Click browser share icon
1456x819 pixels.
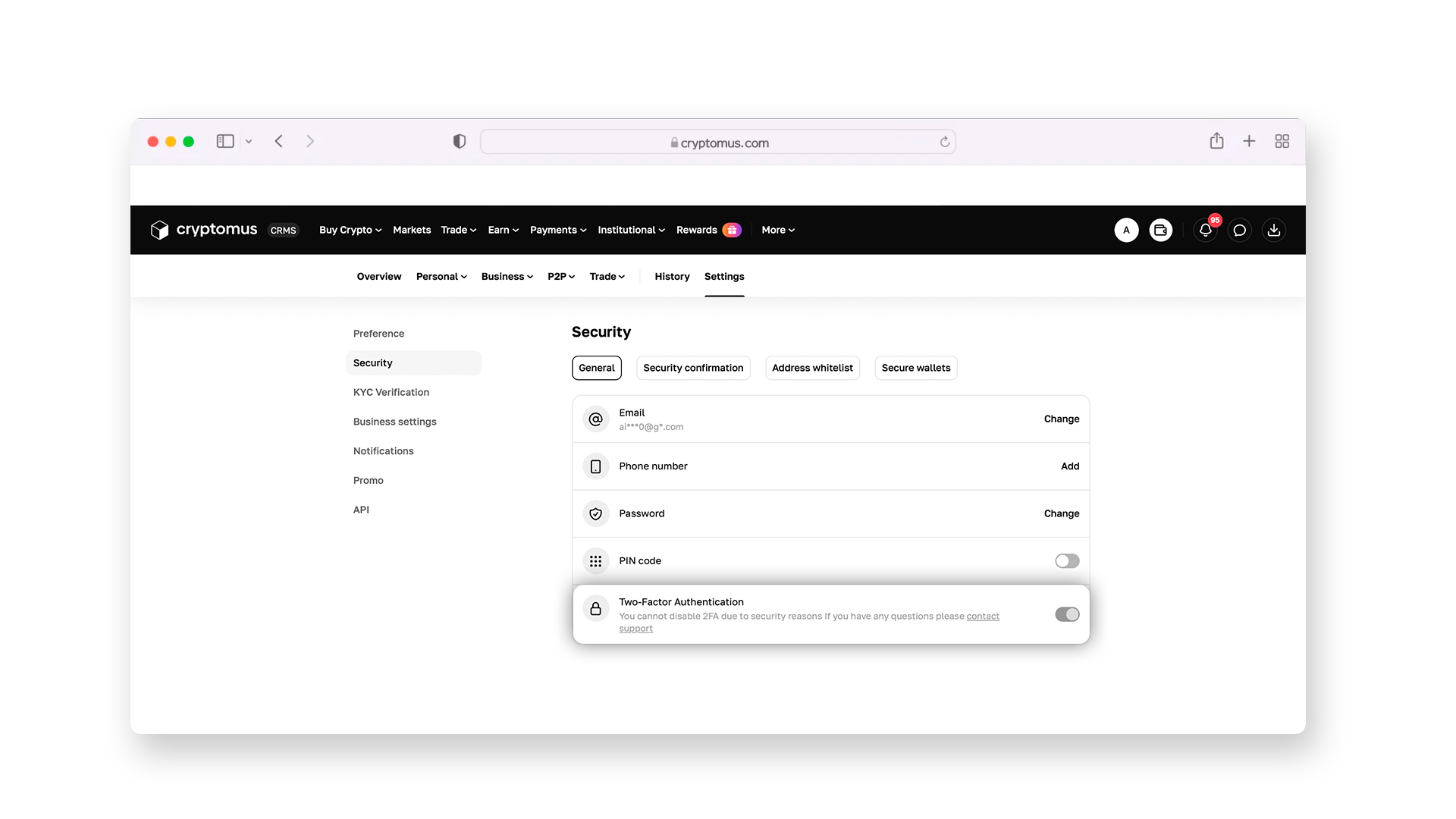pyautogui.click(x=1216, y=141)
